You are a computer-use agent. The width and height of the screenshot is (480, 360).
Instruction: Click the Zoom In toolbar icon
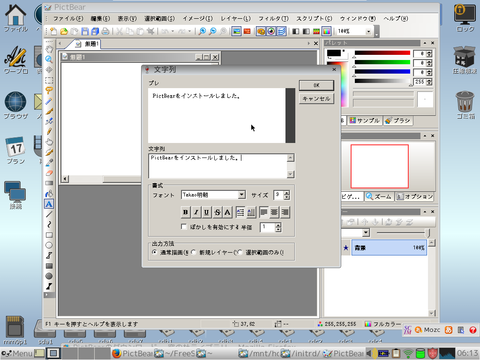point(202,31)
